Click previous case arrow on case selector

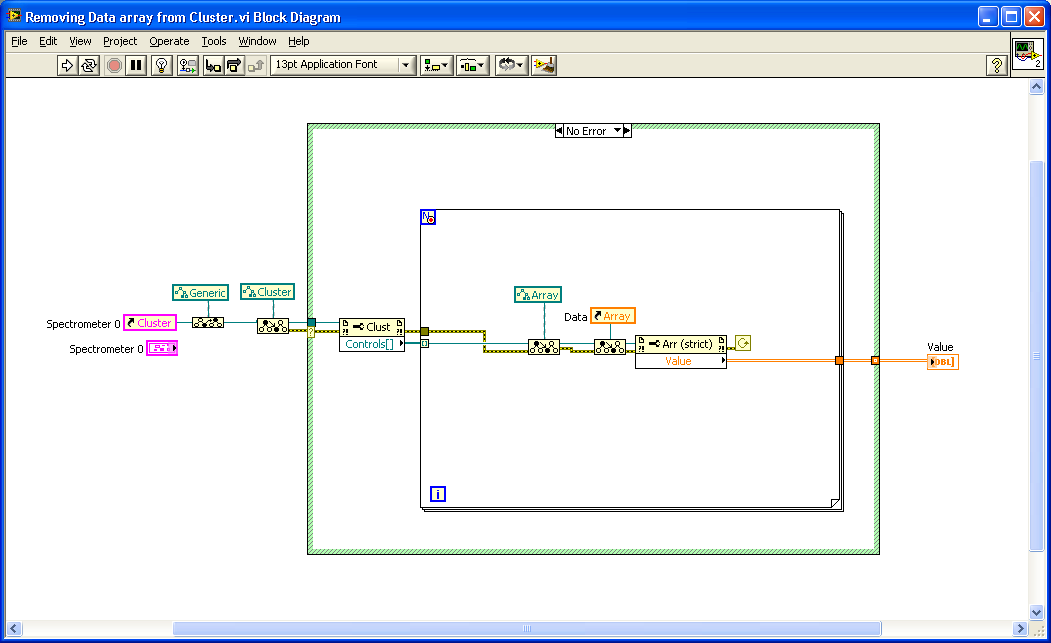[560, 131]
